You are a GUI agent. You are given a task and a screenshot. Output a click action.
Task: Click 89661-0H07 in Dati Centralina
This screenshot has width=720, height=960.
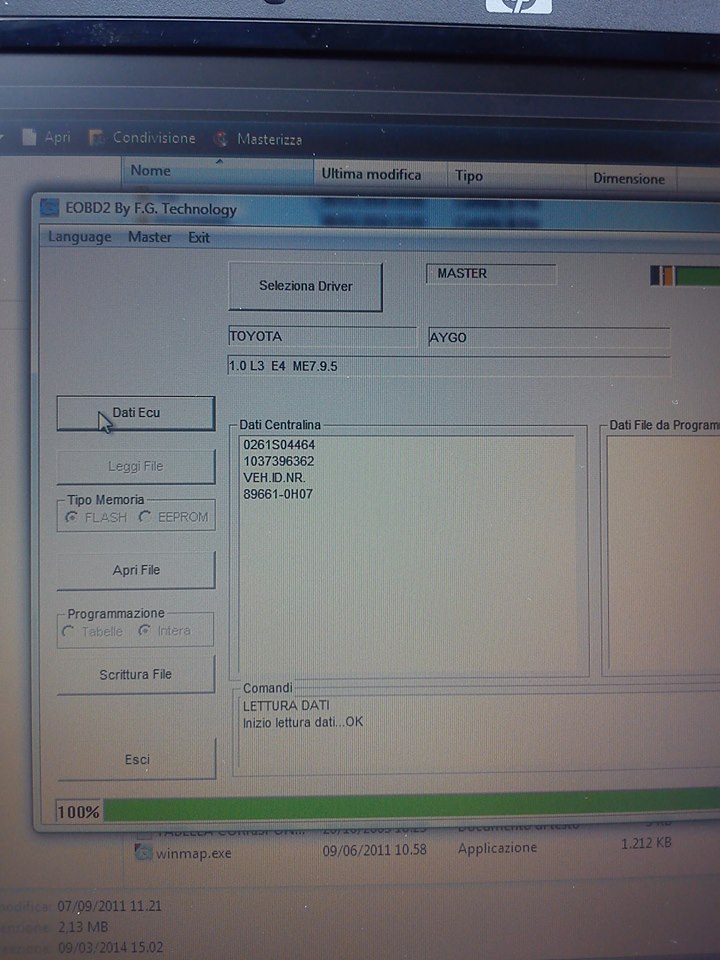[x=278, y=493]
